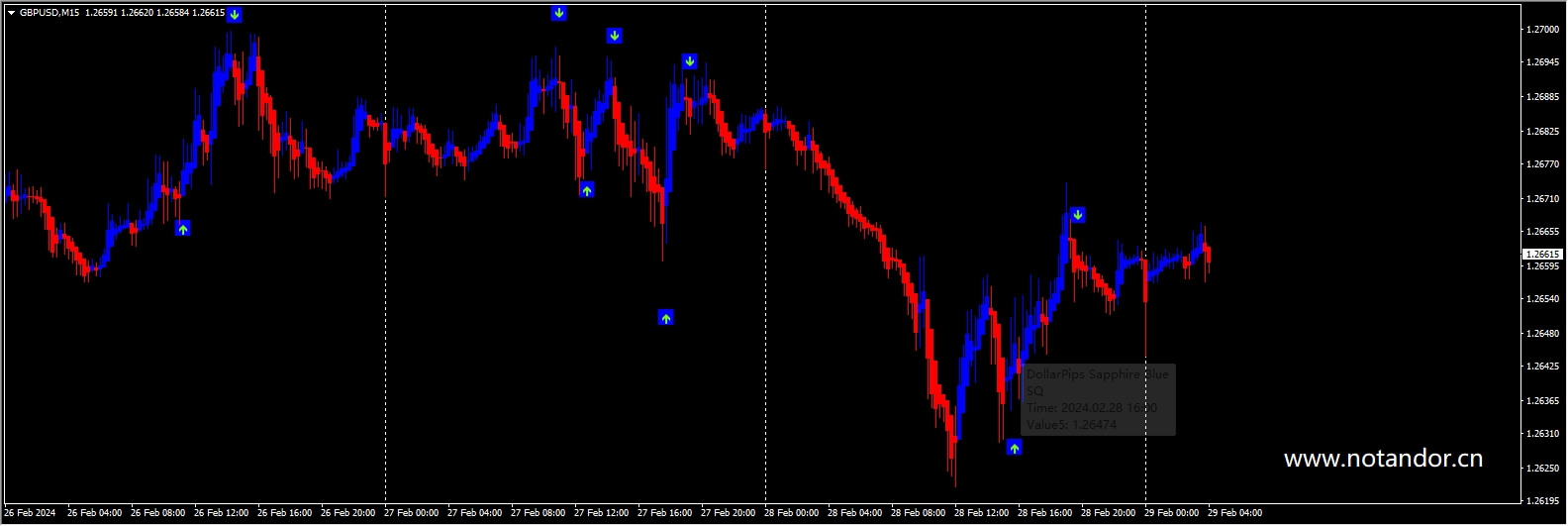Click the 27 Feb 04:00 time label

pos(475,513)
